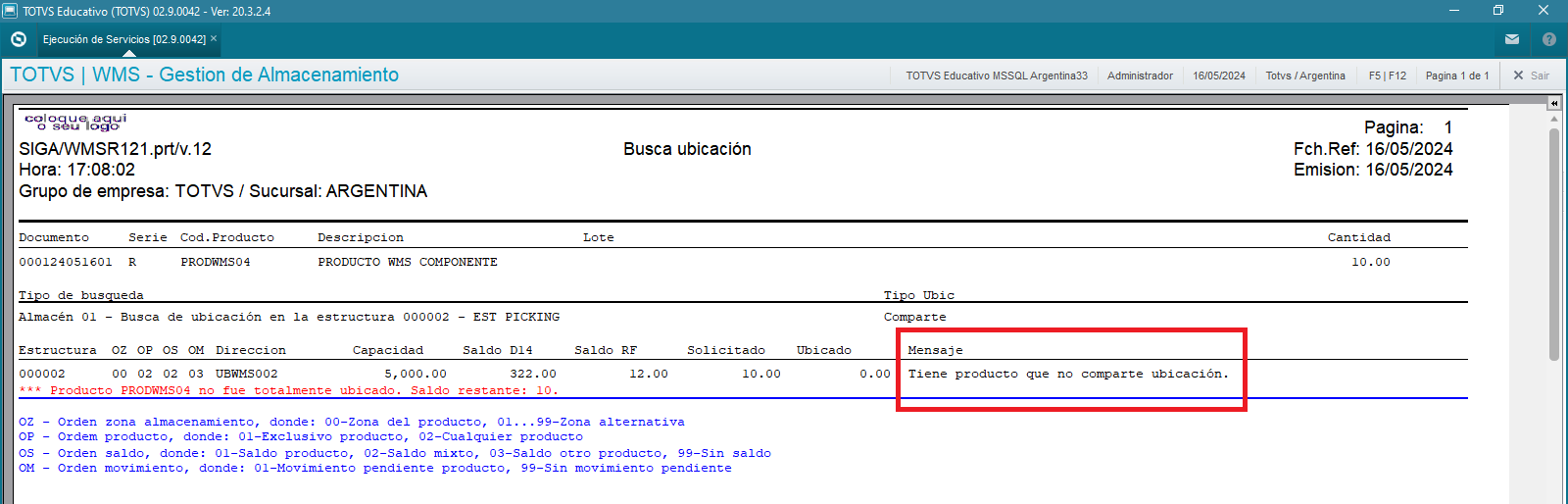Click the Mensaje column header
Image resolution: width=1568 pixels, height=504 pixels.
click(x=935, y=350)
